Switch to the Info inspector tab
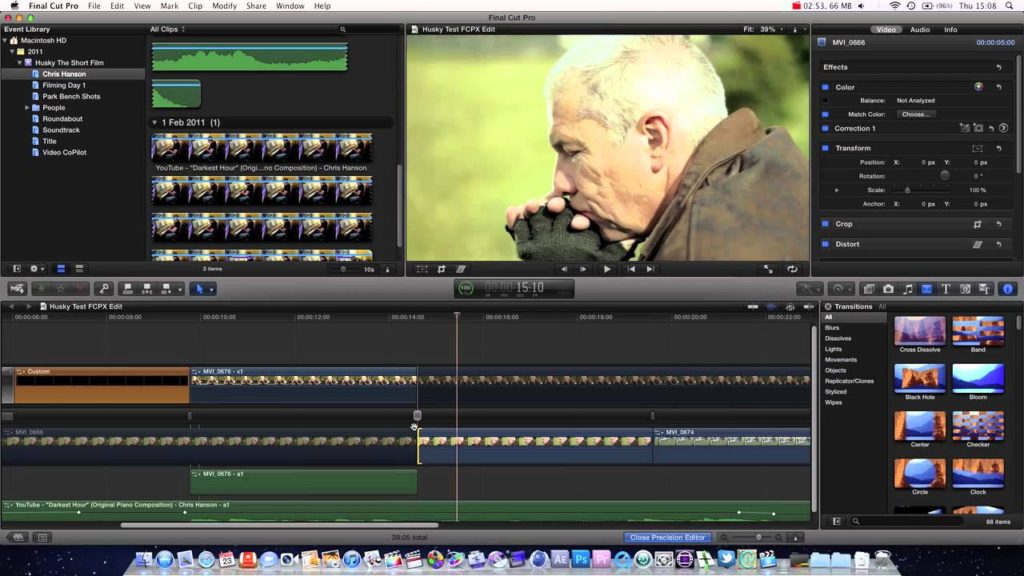 point(950,29)
